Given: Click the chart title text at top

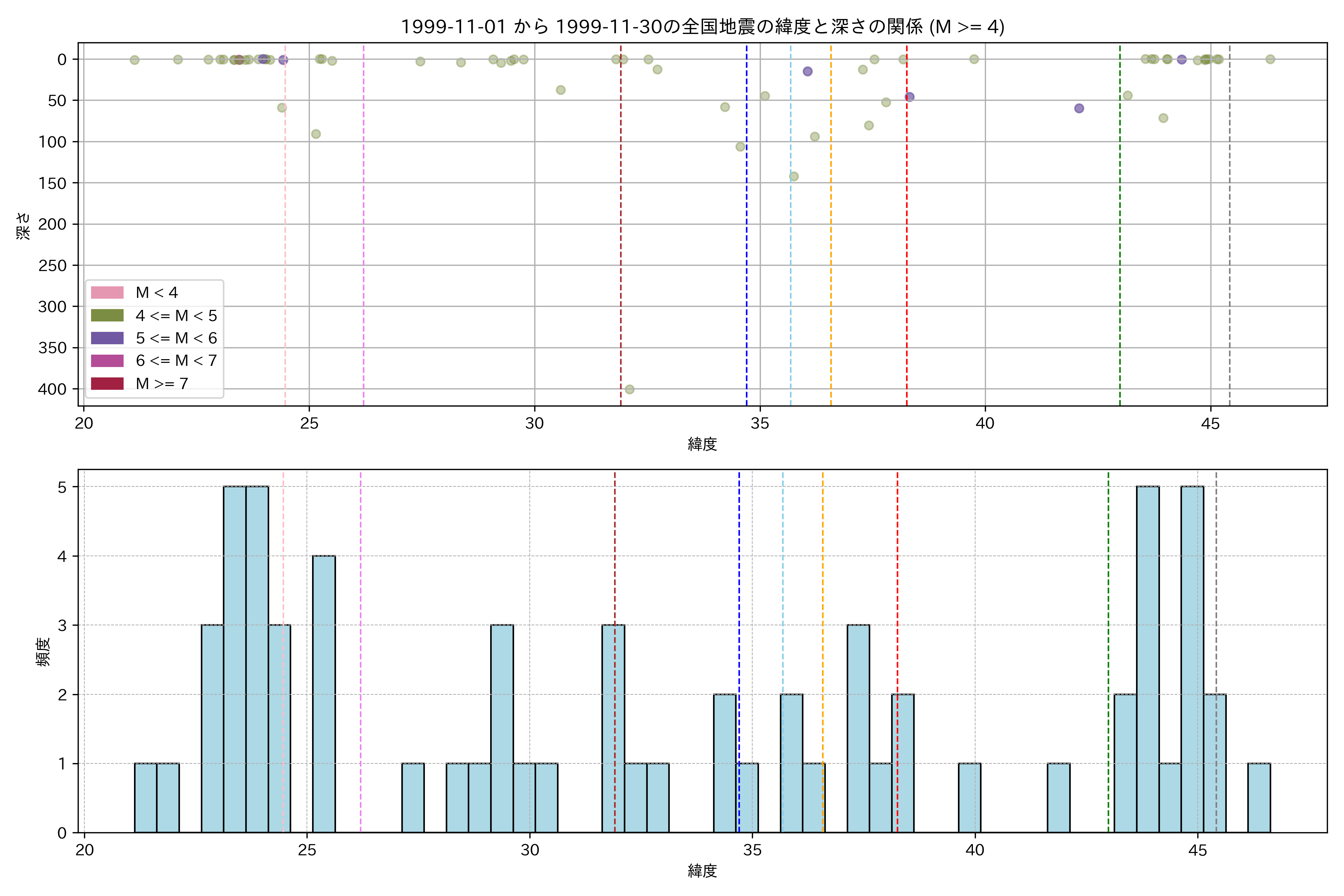Looking at the screenshot, I should pyautogui.click(x=702, y=27).
